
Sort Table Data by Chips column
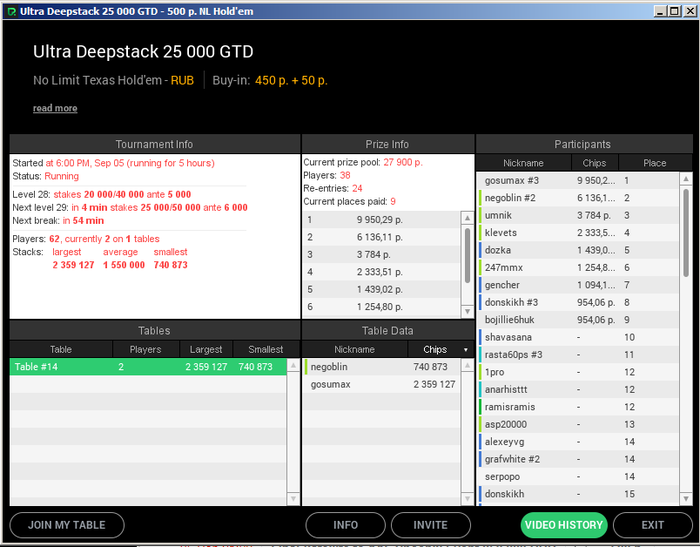[x=441, y=349]
